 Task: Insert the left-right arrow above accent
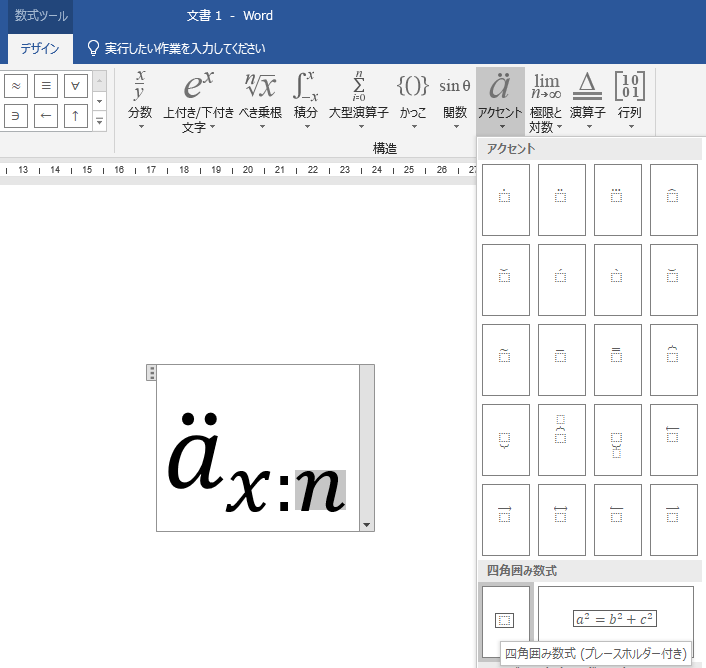tap(561, 520)
